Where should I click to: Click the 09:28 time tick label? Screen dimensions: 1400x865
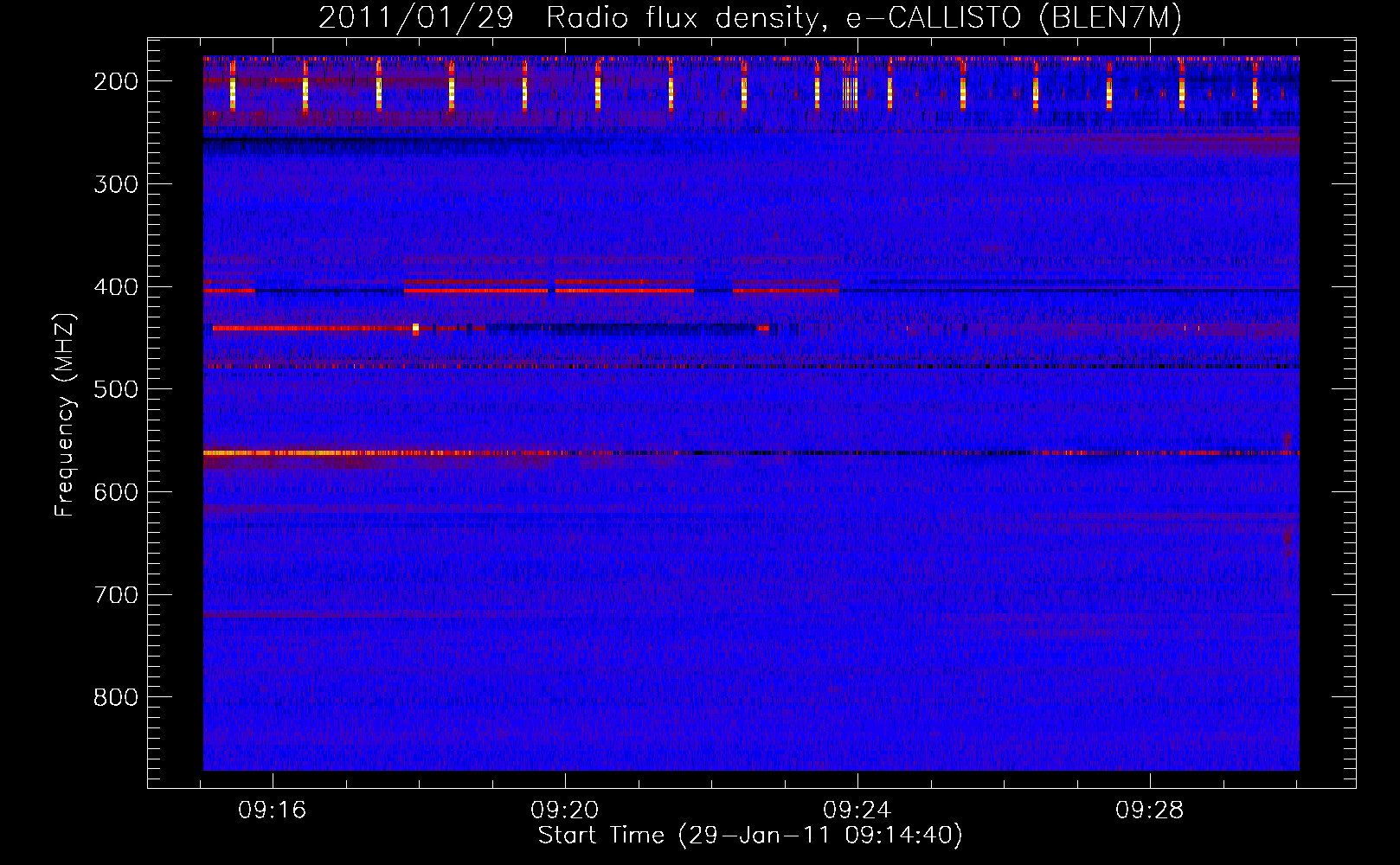click(1150, 811)
